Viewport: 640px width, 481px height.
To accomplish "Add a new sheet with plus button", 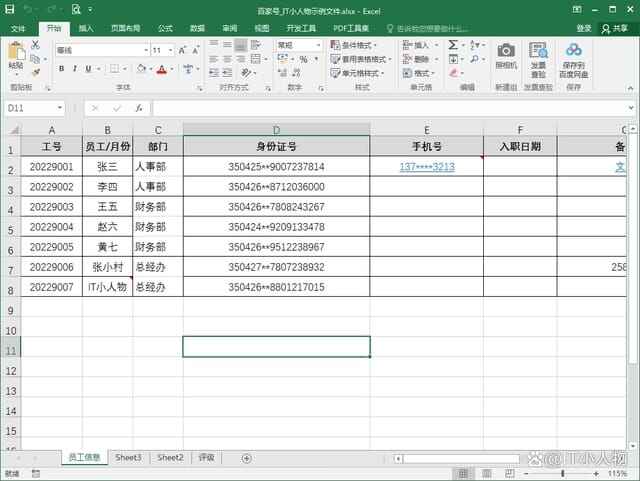I will coord(246,459).
